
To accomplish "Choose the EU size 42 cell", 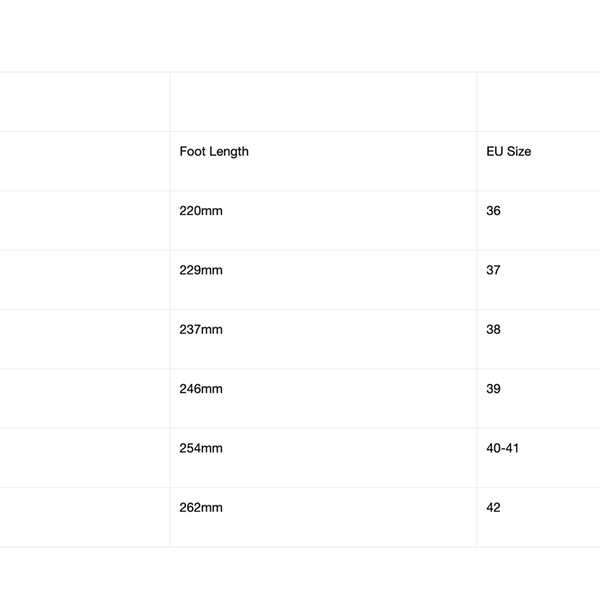I will pyautogui.click(x=494, y=508).
